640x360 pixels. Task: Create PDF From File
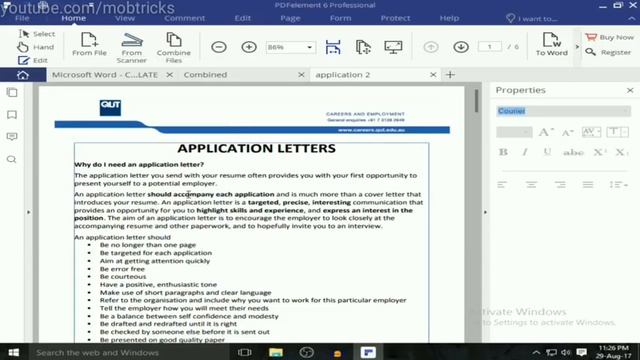tap(89, 44)
